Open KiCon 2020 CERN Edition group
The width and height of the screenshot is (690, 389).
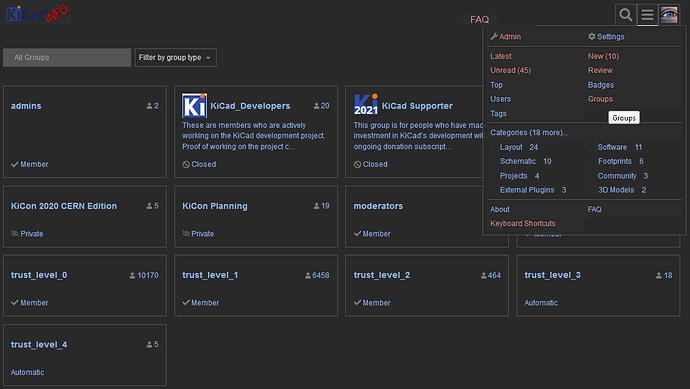[64, 206]
